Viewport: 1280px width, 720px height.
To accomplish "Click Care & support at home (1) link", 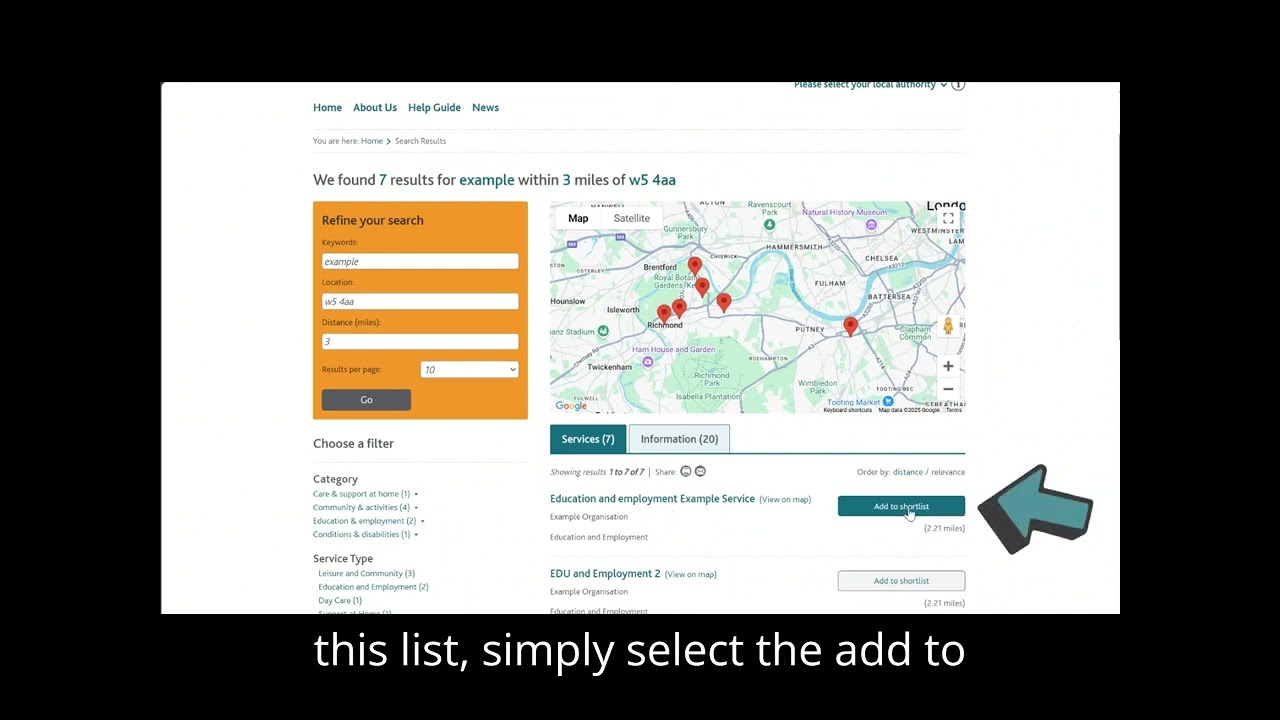I will click(361, 494).
